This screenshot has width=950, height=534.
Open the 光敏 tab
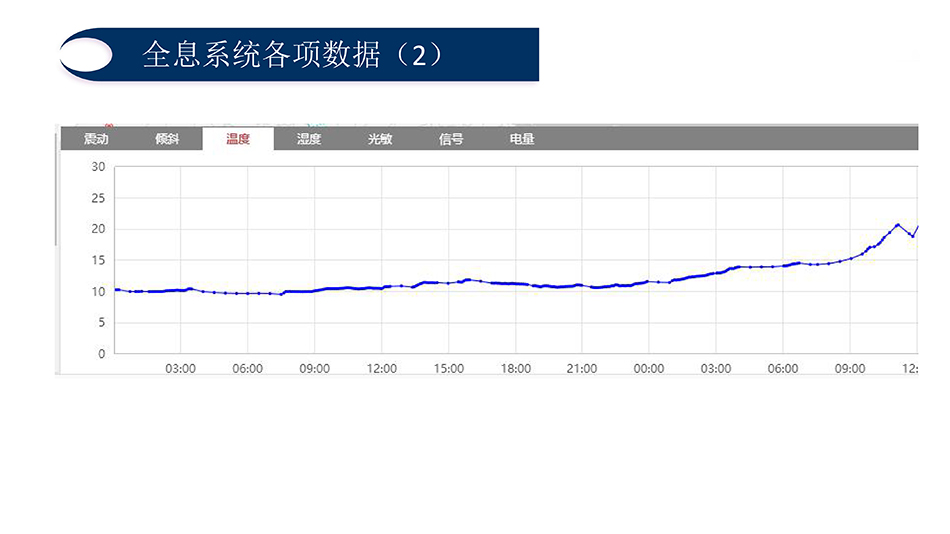(x=380, y=139)
